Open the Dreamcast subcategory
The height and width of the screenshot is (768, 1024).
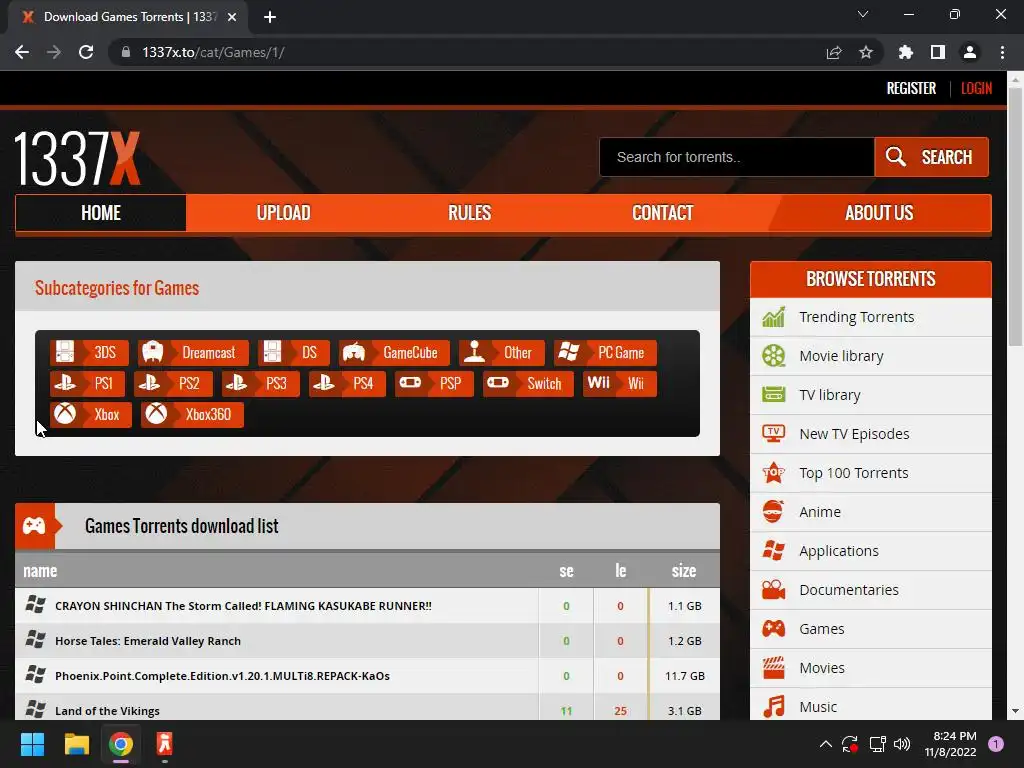pyautogui.click(x=193, y=353)
